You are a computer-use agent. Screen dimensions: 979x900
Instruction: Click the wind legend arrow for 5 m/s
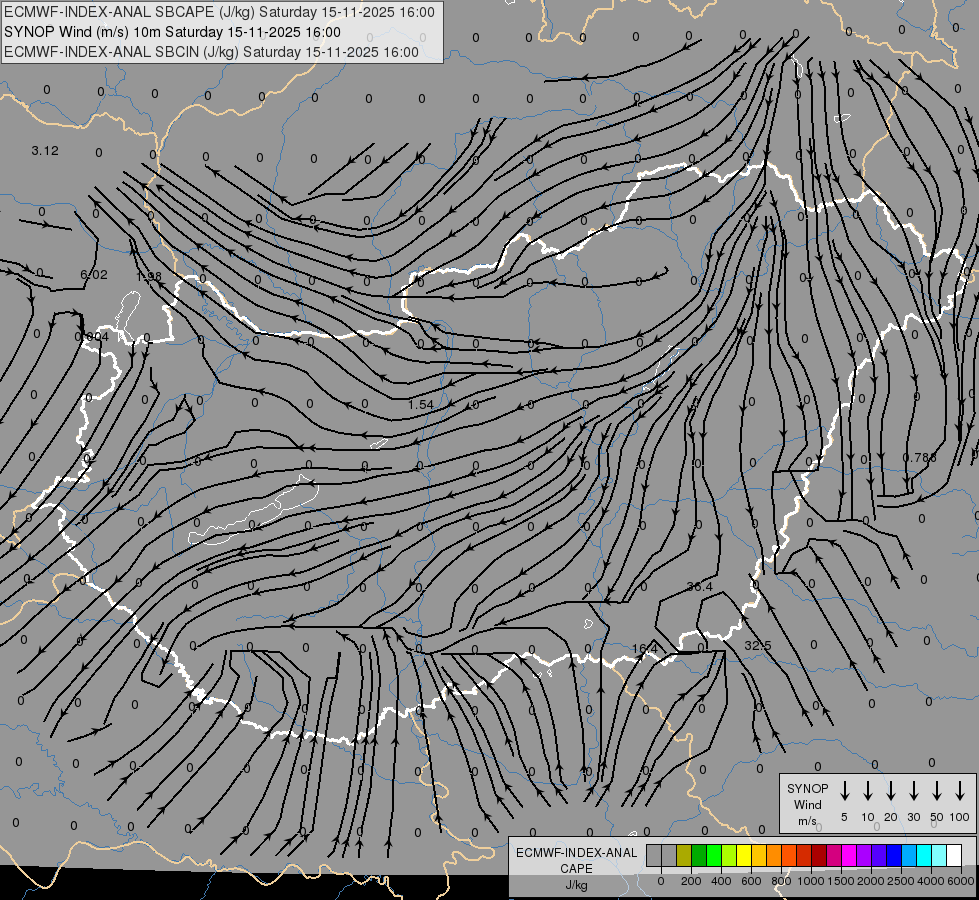pyautogui.click(x=844, y=790)
